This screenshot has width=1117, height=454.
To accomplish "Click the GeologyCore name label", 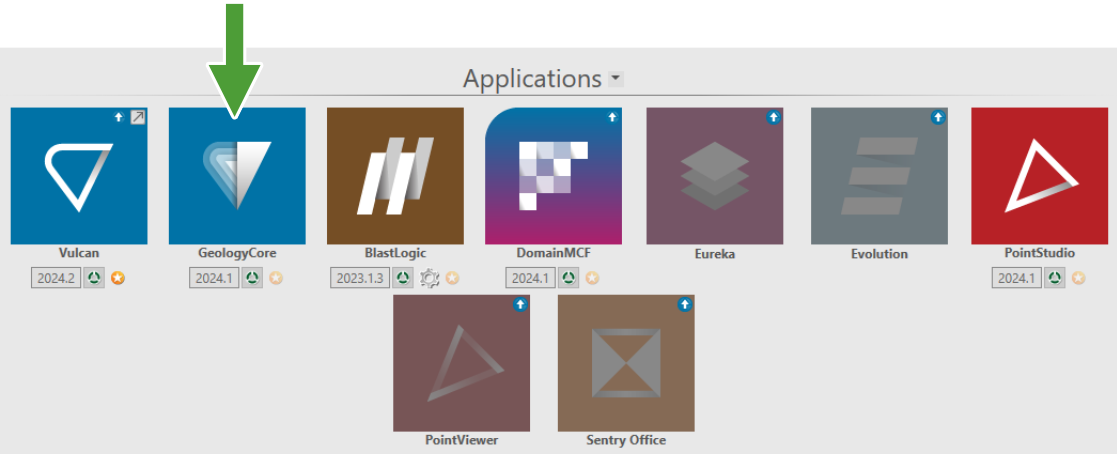I will coord(237,253).
